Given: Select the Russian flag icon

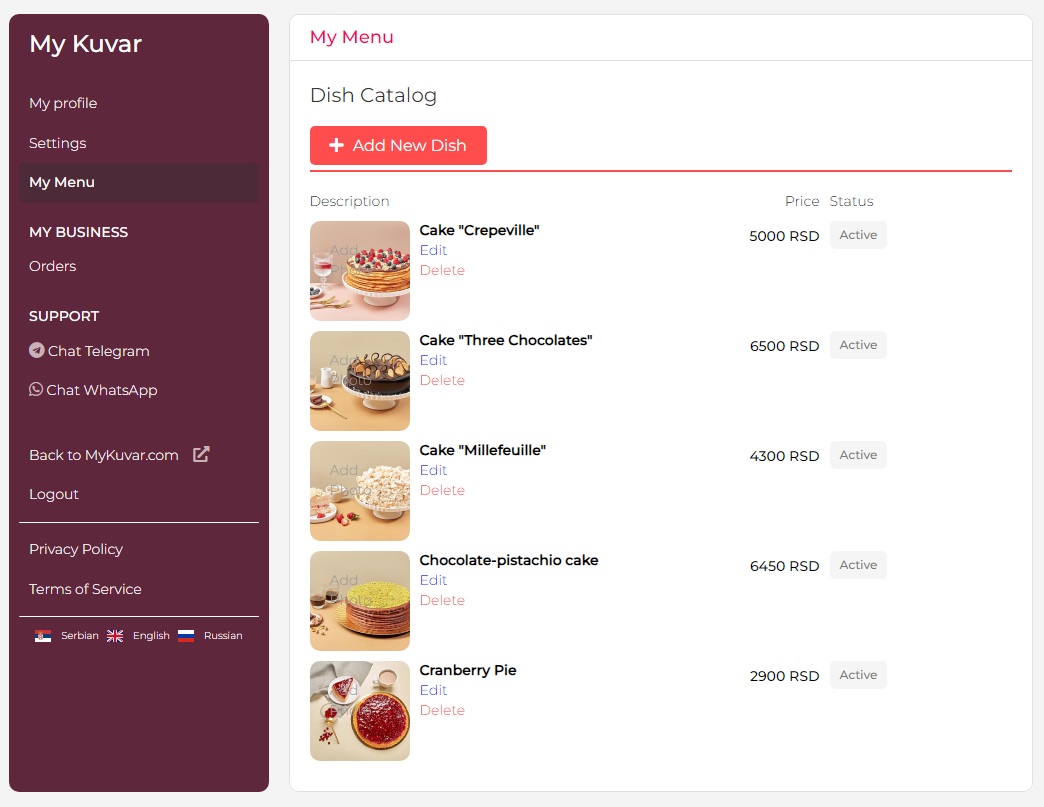Looking at the screenshot, I should point(186,636).
